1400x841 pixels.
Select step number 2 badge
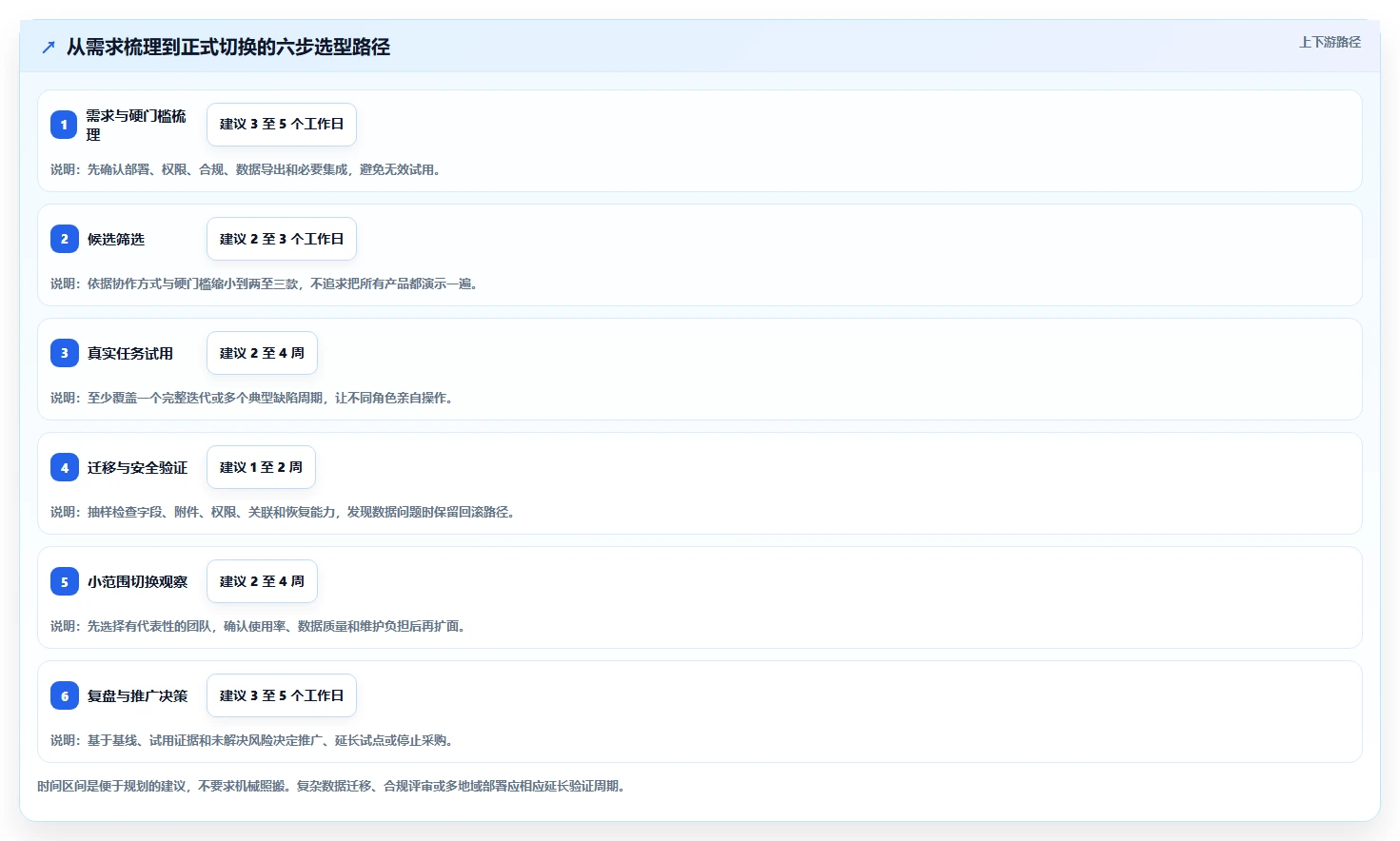[x=64, y=239]
